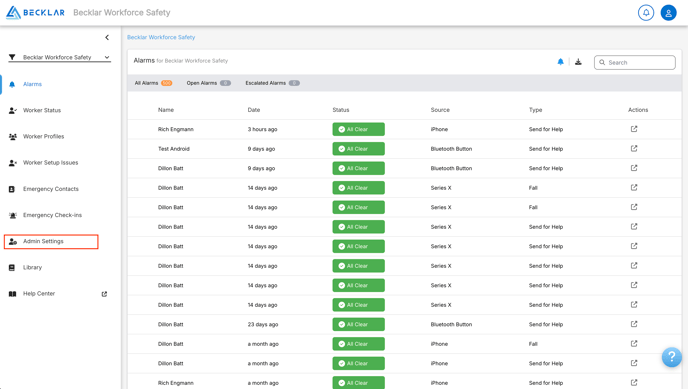Go to Alarms in the sidebar
Viewport: 688px width, 389px height.
[32, 84]
